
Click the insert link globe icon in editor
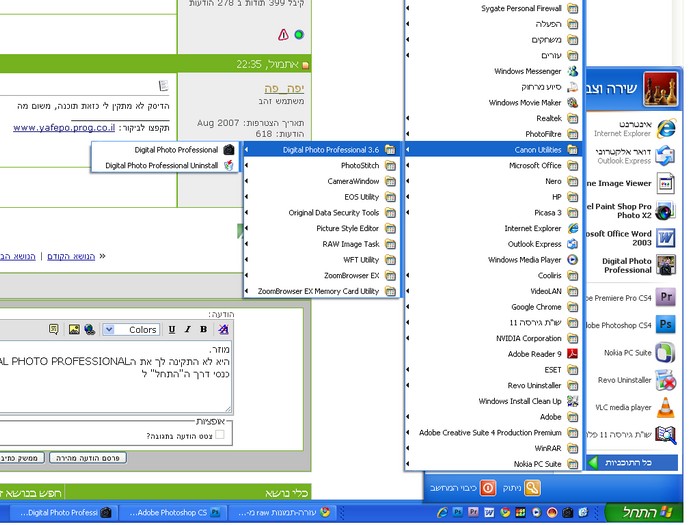(90, 329)
